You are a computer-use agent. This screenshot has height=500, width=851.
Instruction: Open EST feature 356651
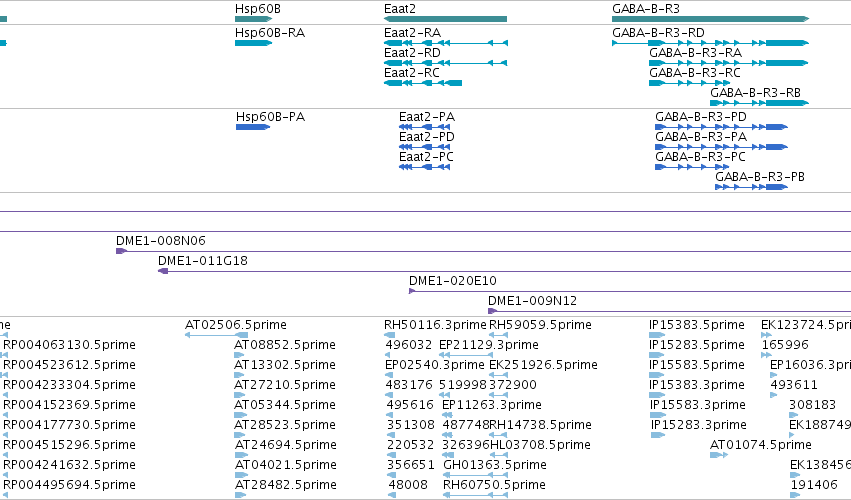pyautogui.click(x=411, y=465)
